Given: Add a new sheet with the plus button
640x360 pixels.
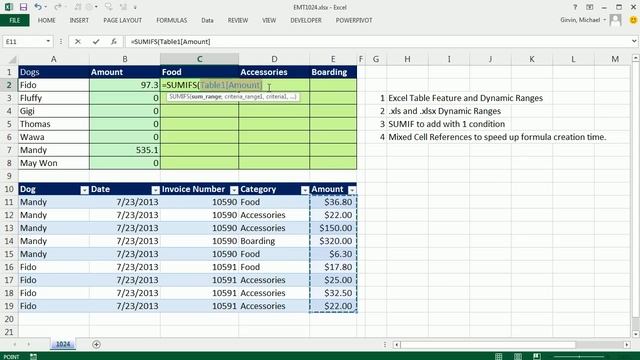Looking at the screenshot, I should [x=96, y=344].
